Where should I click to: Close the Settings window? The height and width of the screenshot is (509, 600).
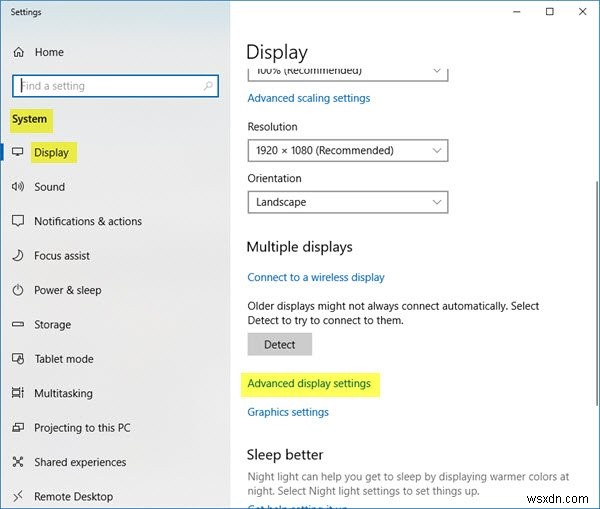coord(582,12)
